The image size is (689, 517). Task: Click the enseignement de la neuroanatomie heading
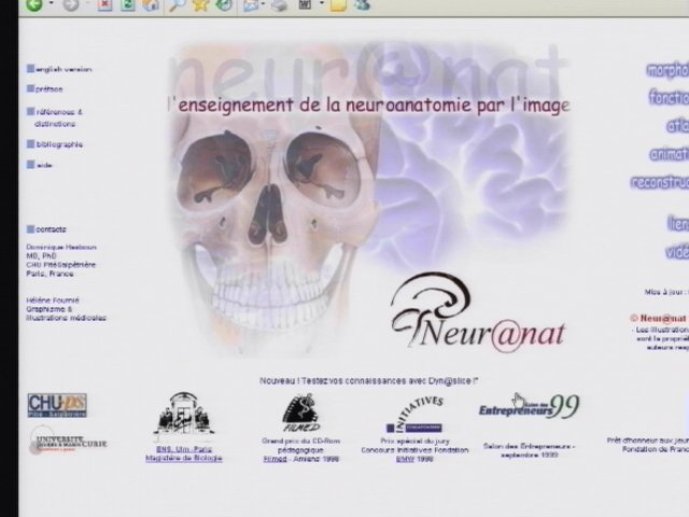pyautogui.click(x=369, y=105)
